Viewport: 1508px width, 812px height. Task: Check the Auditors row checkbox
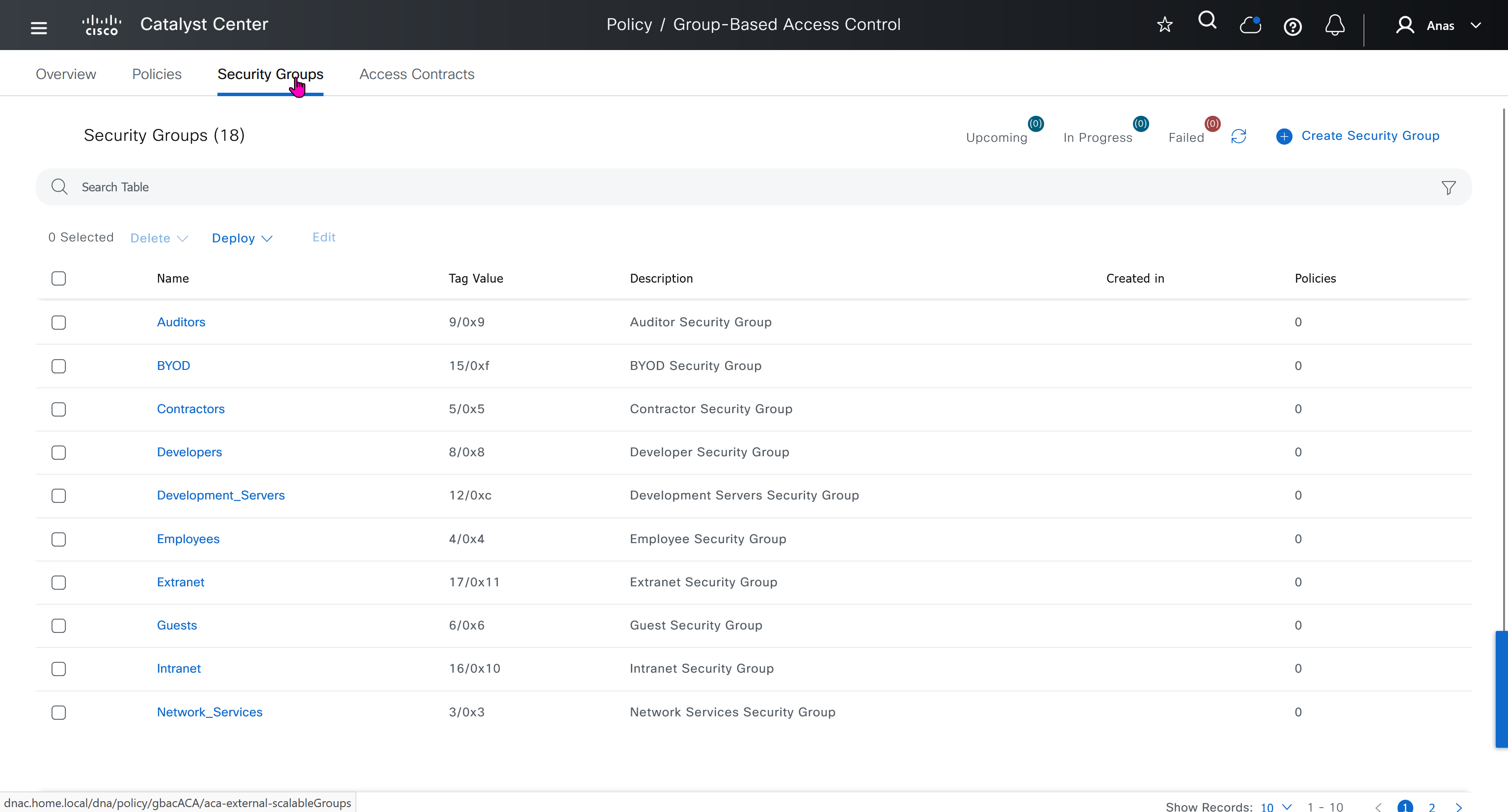pos(58,322)
